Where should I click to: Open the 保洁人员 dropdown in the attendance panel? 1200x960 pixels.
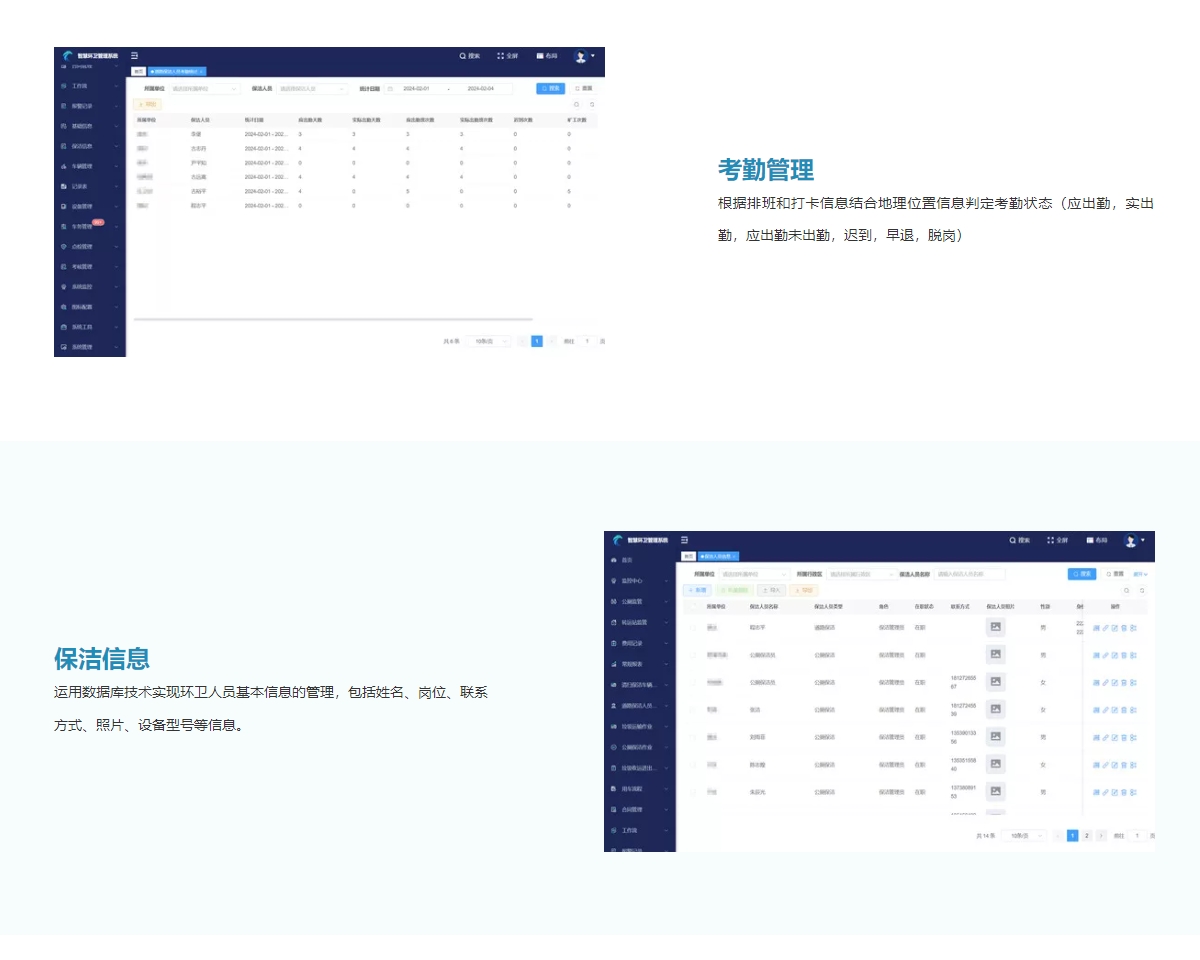pos(312,89)
